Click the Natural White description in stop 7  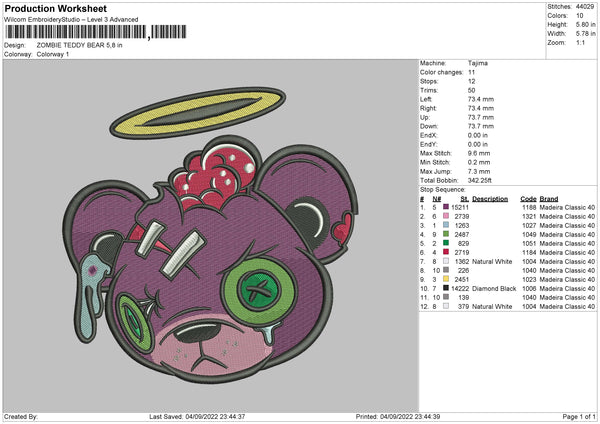493,262
